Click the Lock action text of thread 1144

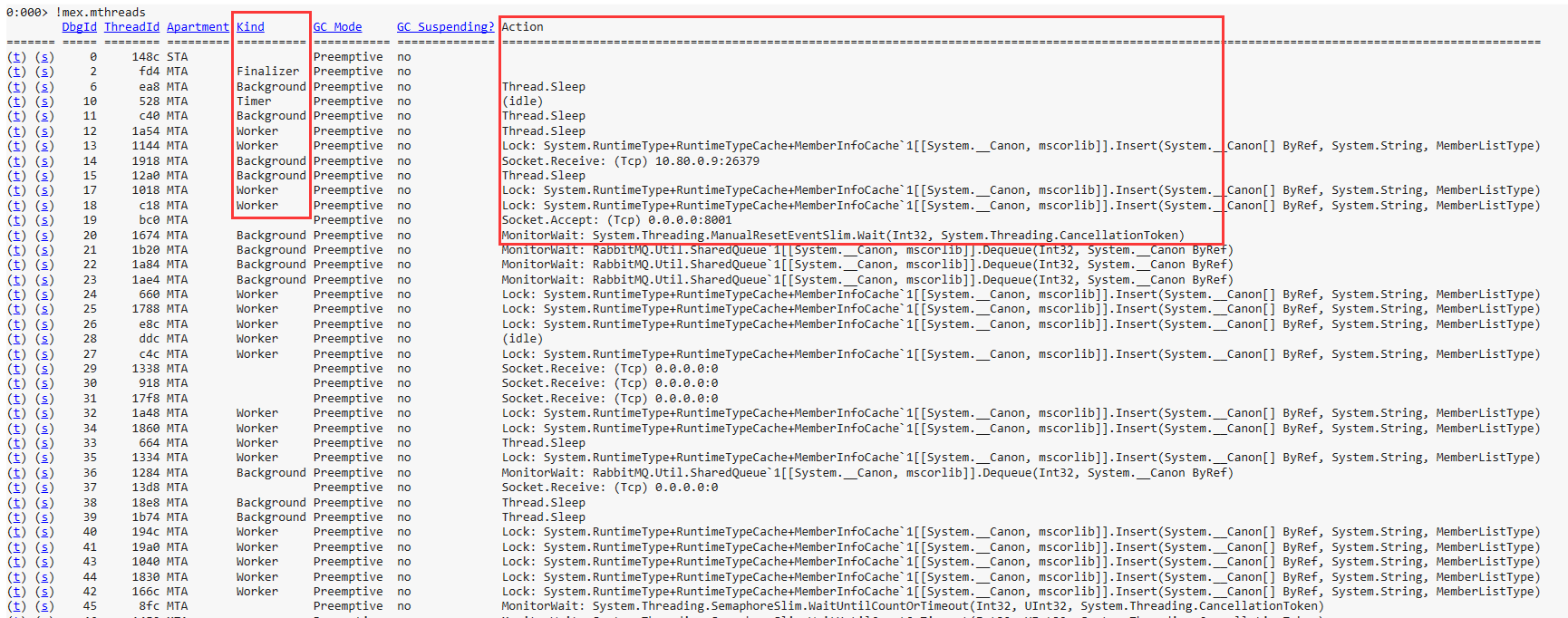coord(1021,146)
